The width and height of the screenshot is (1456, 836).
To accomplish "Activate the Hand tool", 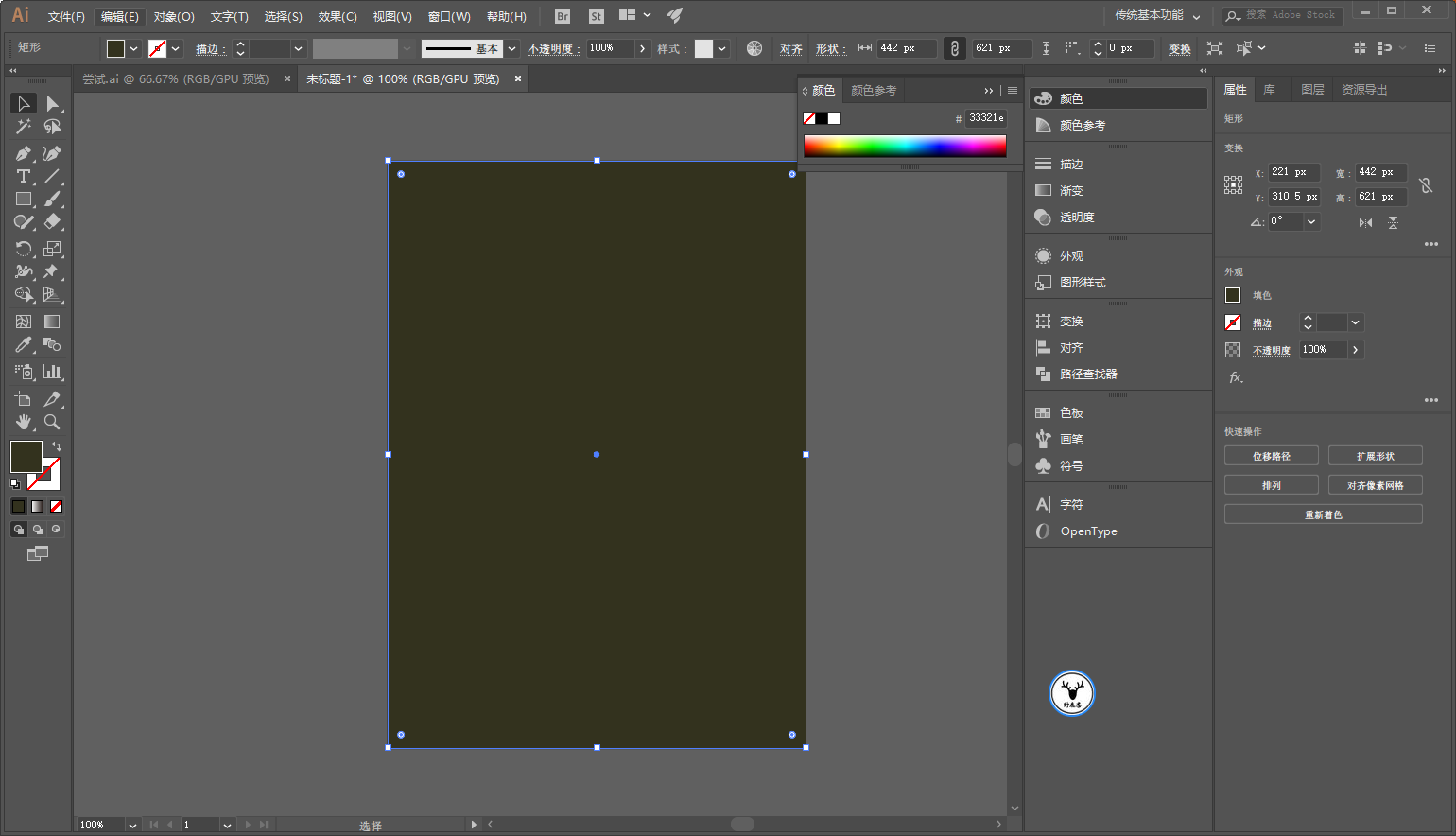I will click(x=24, y=422).
